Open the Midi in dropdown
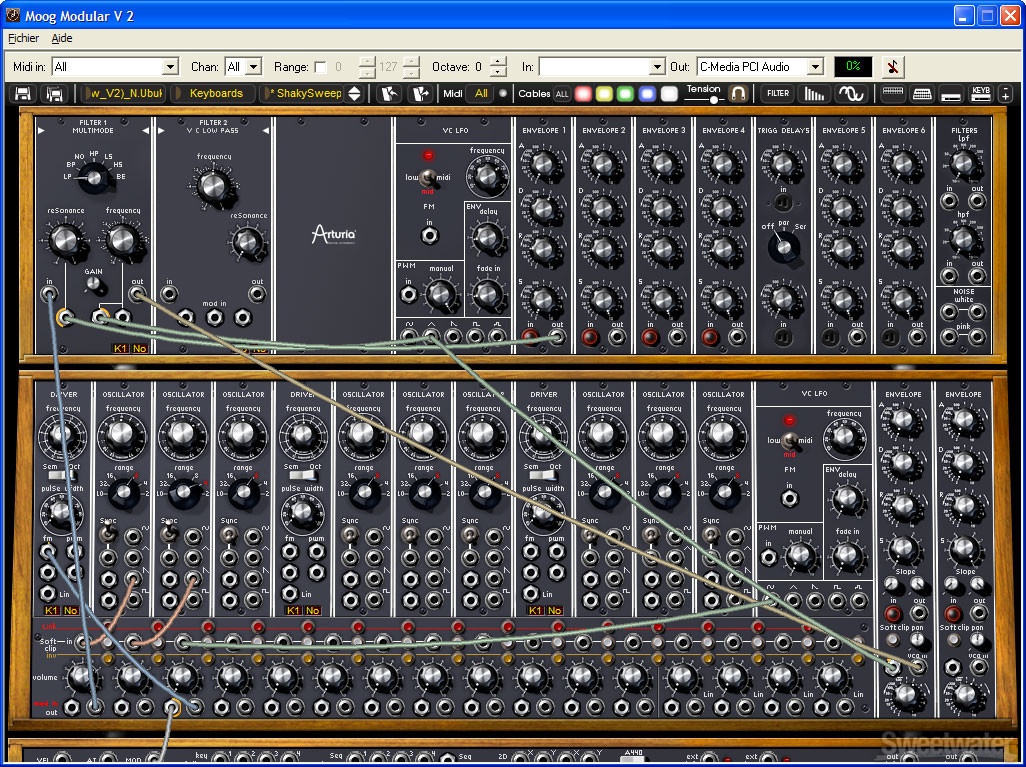The image size is (1026, 767). click(115, 67)
